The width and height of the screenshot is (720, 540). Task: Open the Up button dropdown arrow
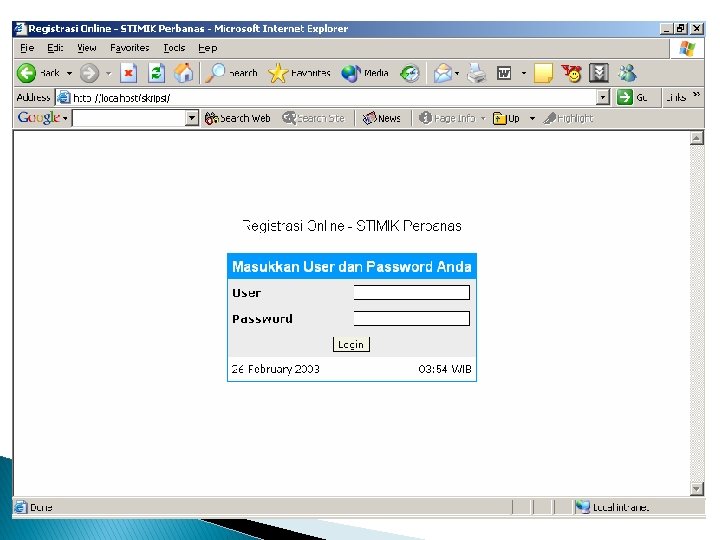click(x=532, y=118)
